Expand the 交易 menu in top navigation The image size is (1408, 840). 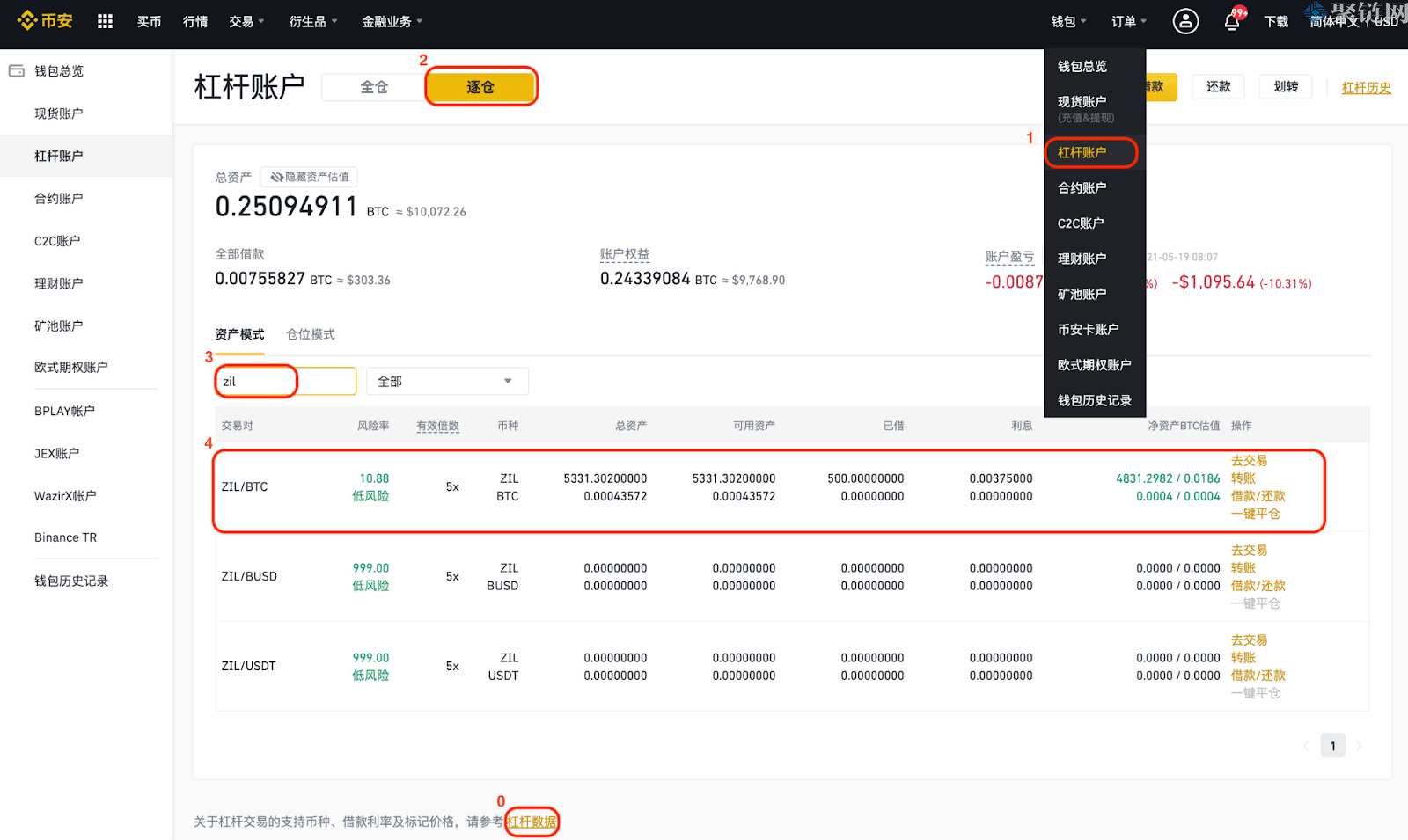click(x=246, y=21)
